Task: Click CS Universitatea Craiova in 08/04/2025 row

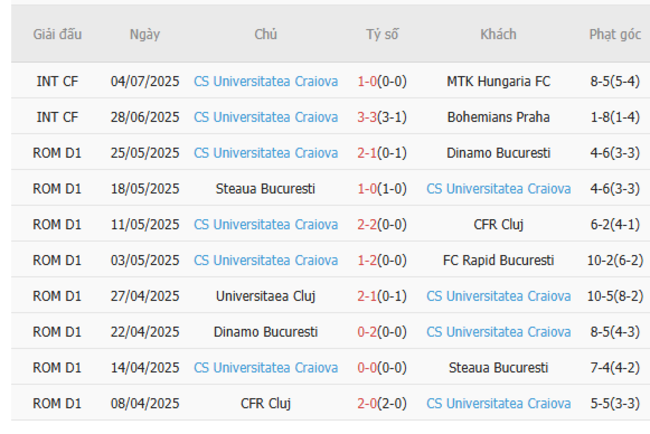Action: pyautogui.click(x=498, y=403)
